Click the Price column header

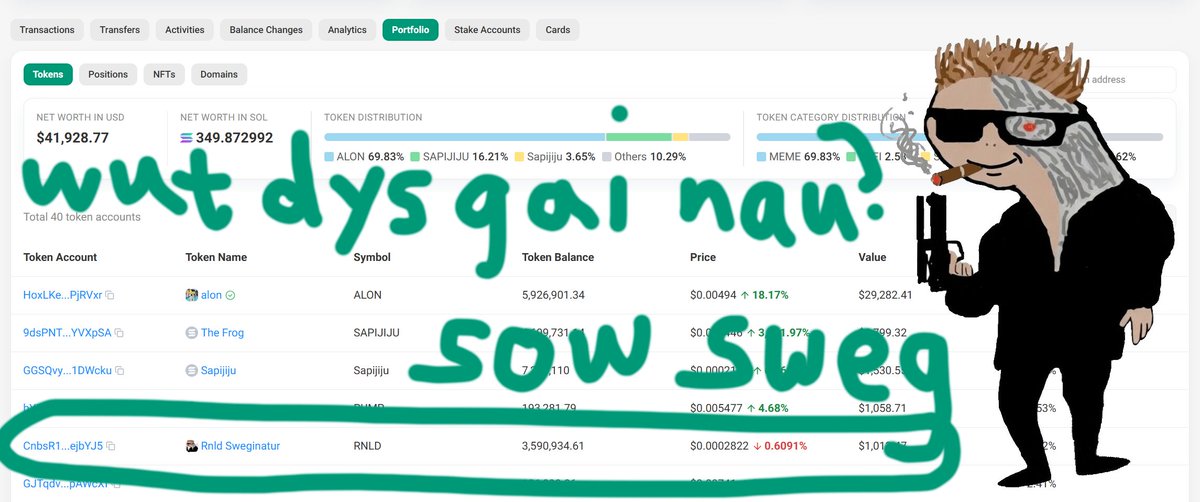[x=703, y=257]
